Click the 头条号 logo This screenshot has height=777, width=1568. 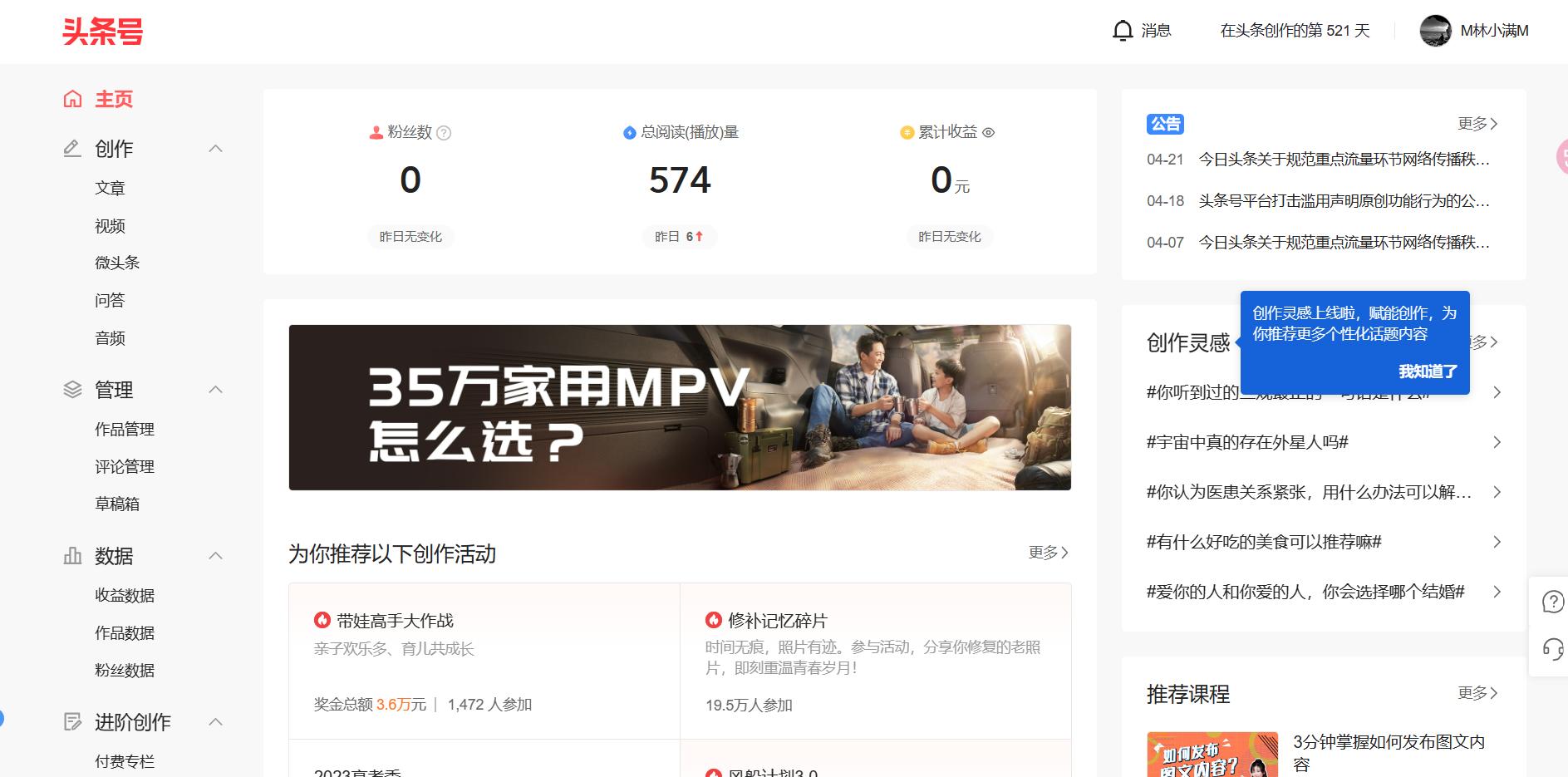pyautogui.click(x=103, y=32)
